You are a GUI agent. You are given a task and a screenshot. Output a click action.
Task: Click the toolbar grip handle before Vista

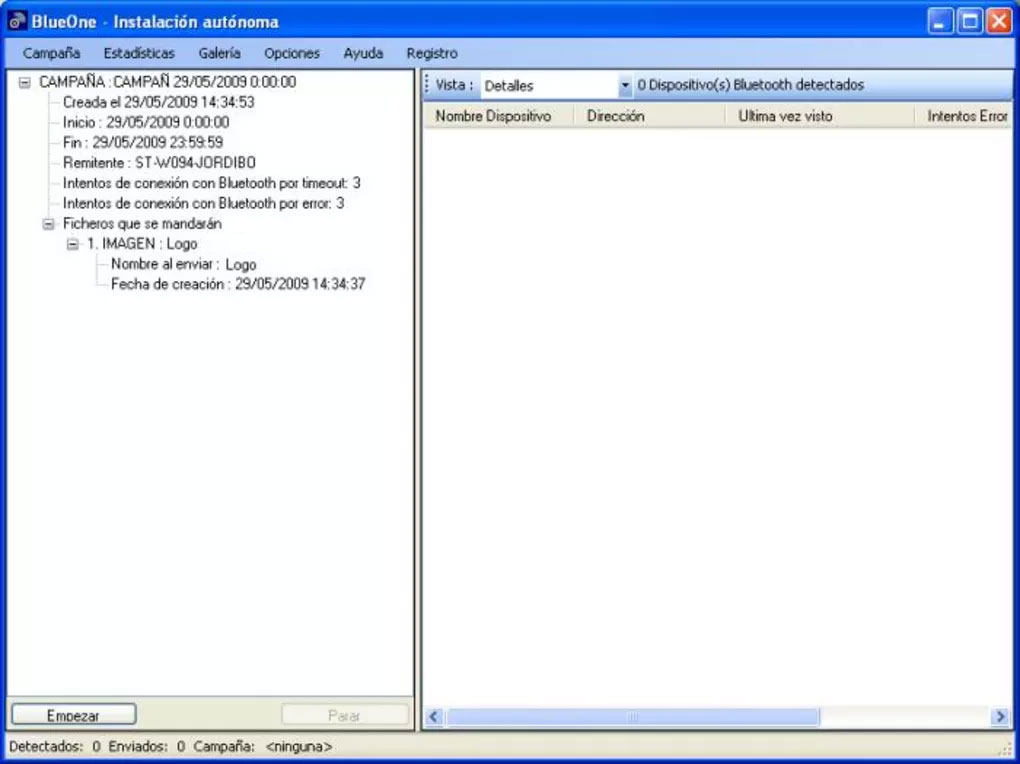427,85
